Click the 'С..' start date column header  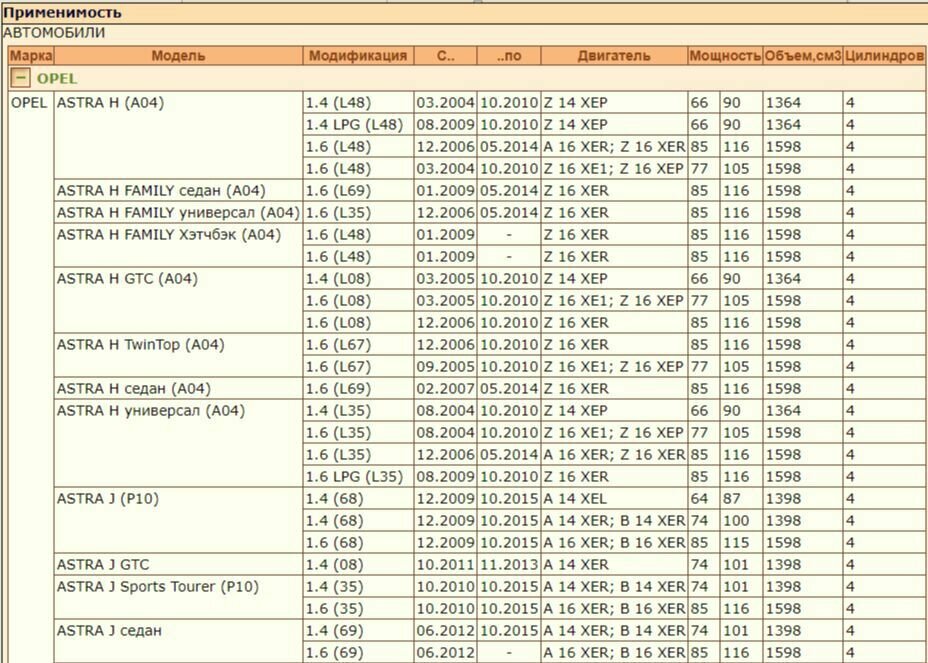click(x=445, y=56)
